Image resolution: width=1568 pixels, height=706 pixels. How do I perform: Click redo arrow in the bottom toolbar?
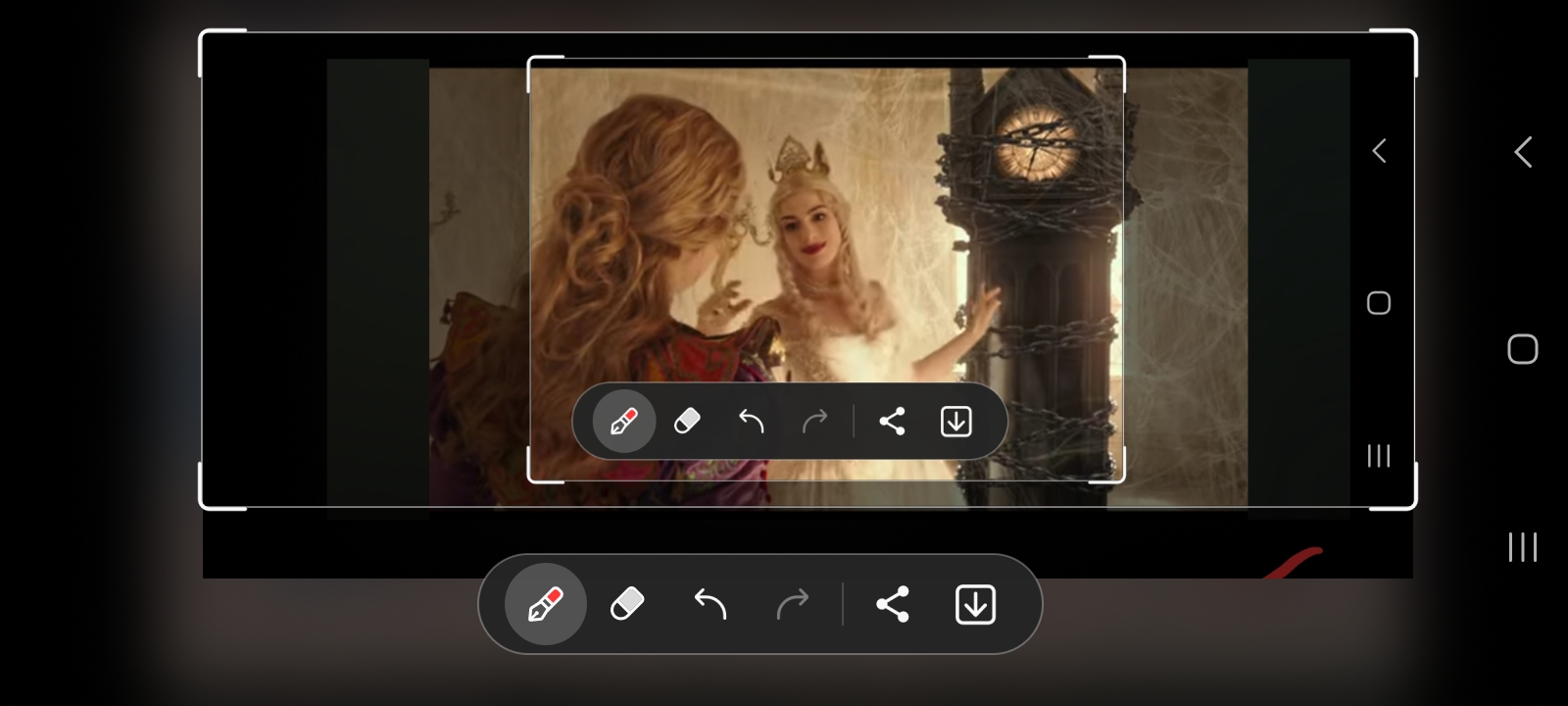(x=793, y=604)
